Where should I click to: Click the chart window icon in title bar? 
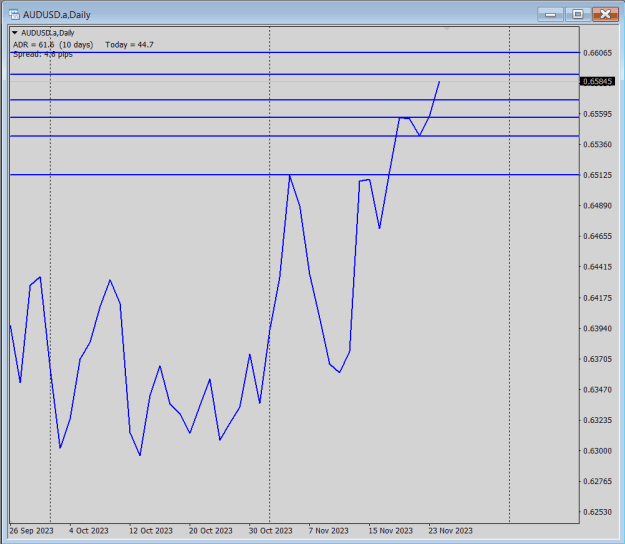tap(14, 15)
